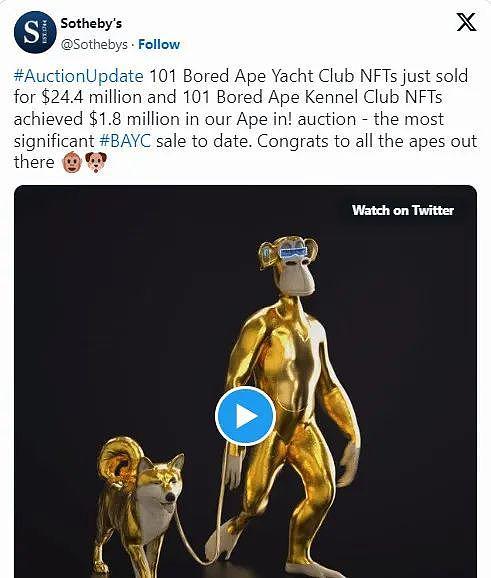
Task: Open the #AuctionUpdate hashtag
Action: click(x=79, y=76)
